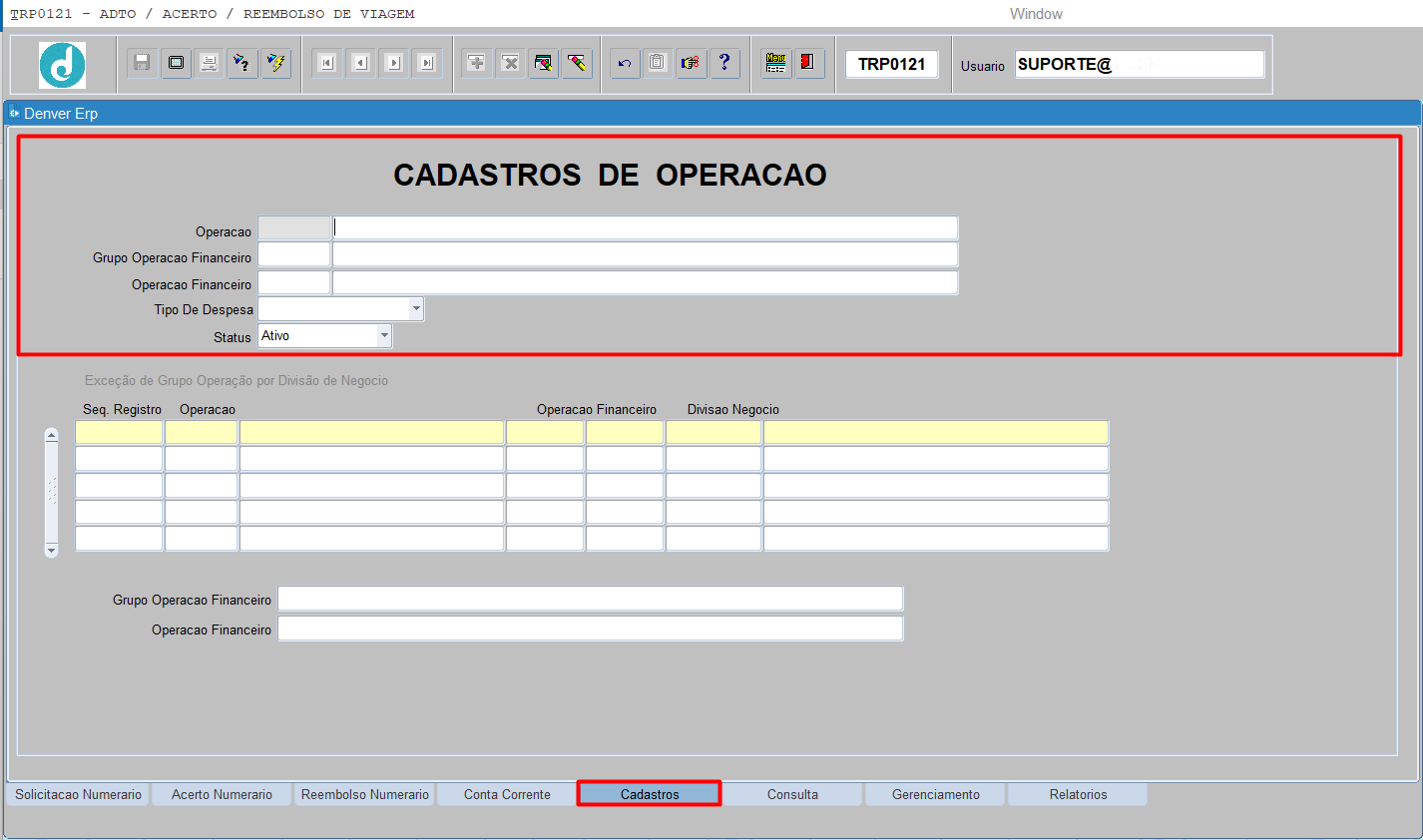The image size is (1423, 840).
Task: Jump to the last record
Action: point(427,63)
